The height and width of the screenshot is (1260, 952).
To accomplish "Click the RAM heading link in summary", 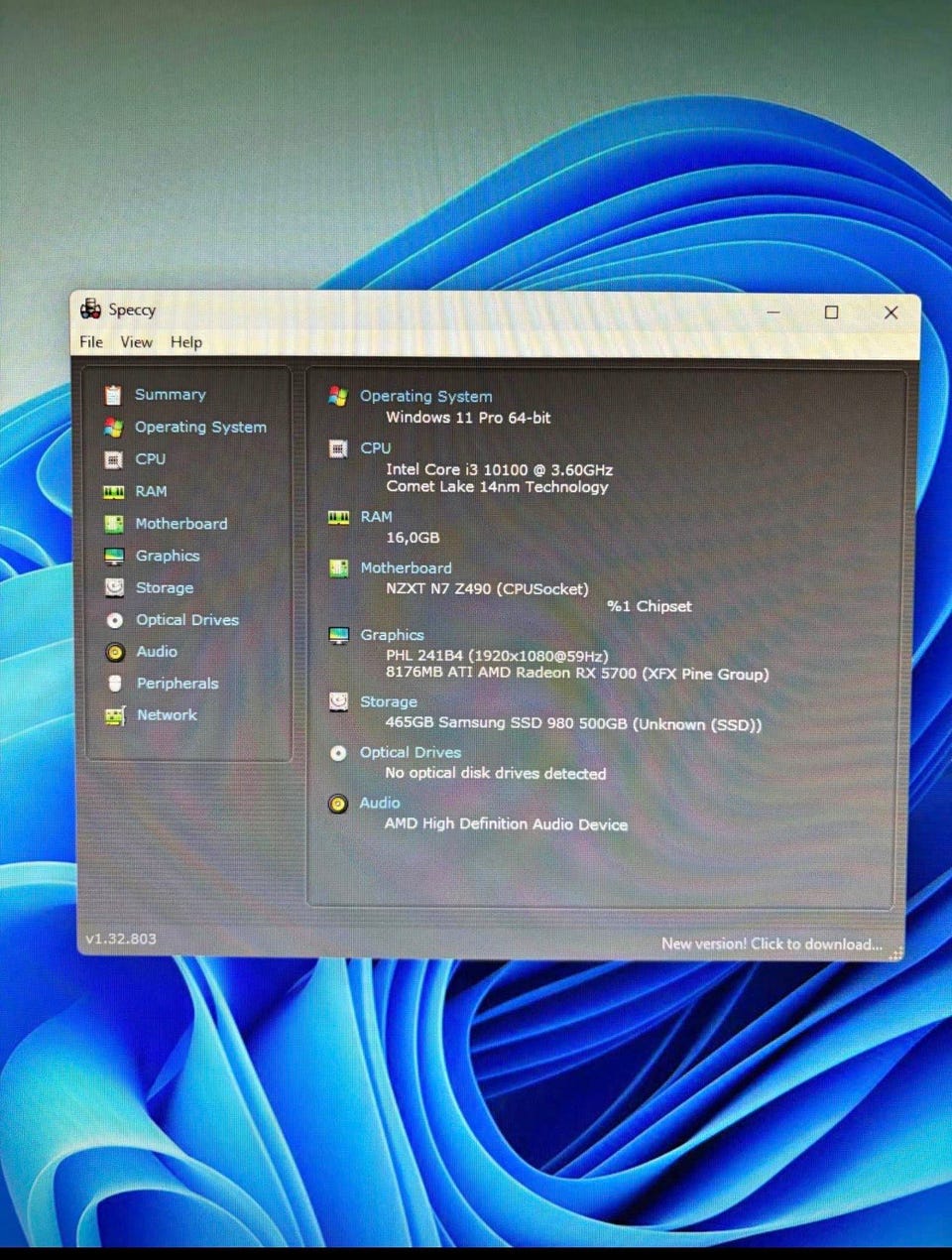I will (377, 517).
